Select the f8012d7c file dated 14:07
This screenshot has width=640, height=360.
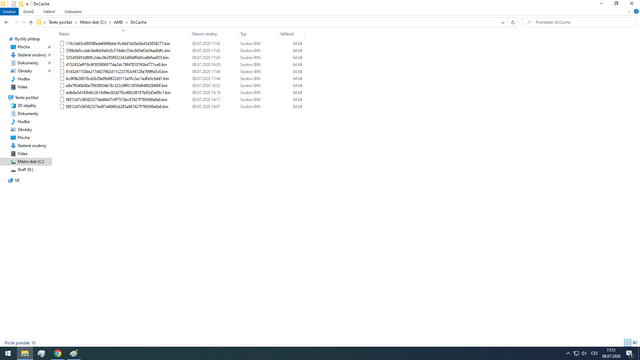coord(117,107)
